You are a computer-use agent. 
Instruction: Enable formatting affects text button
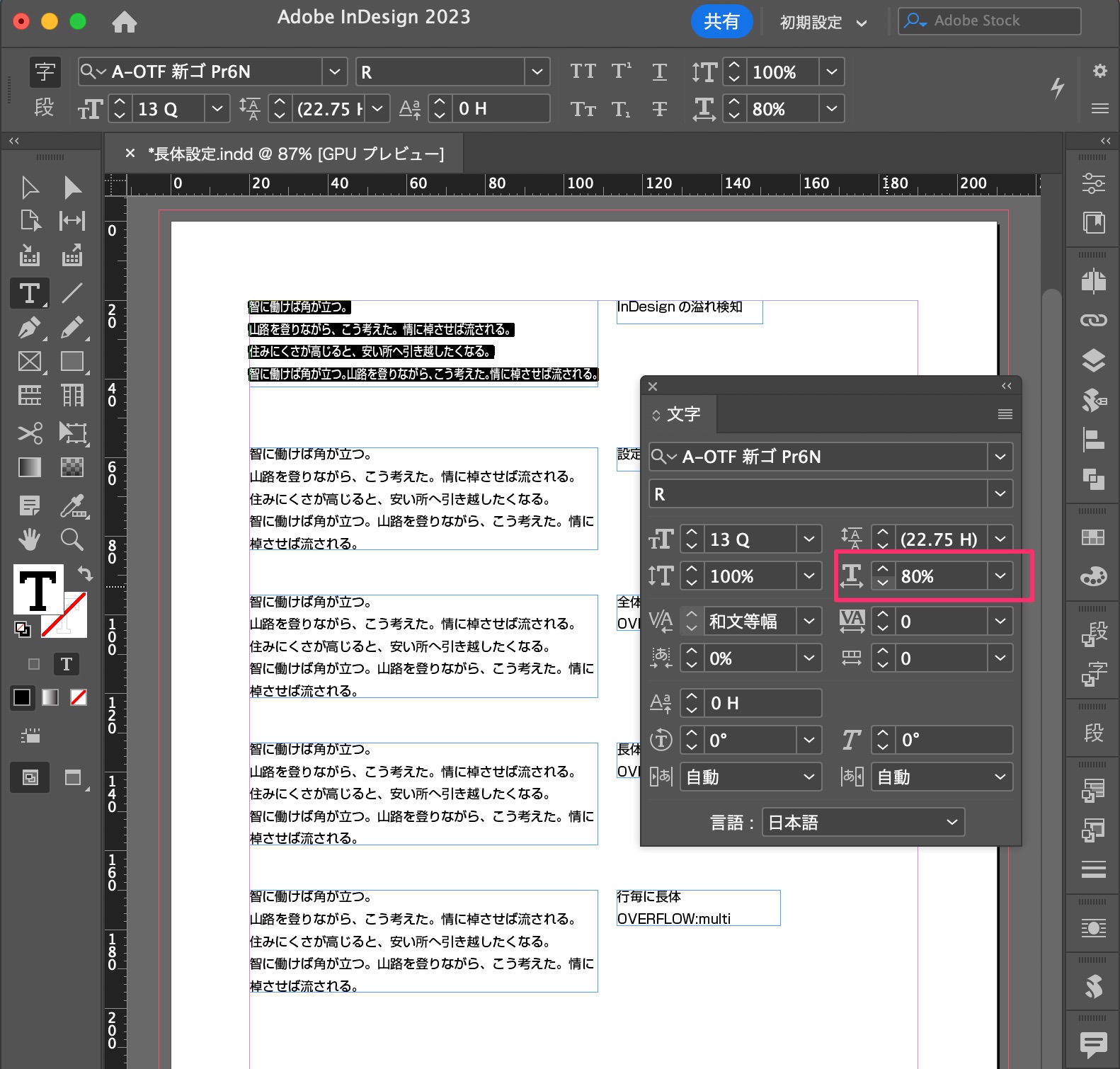(x=67, y=664)
